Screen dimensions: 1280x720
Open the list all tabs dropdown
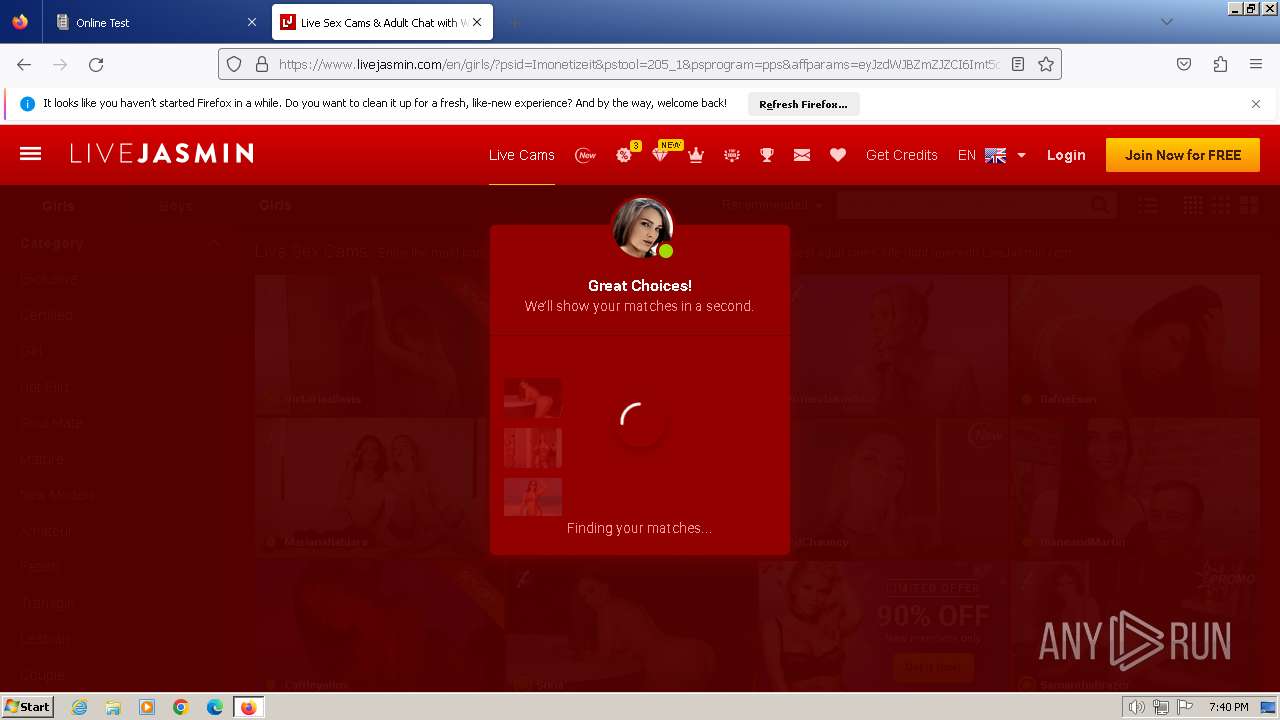pos(1166,22)
